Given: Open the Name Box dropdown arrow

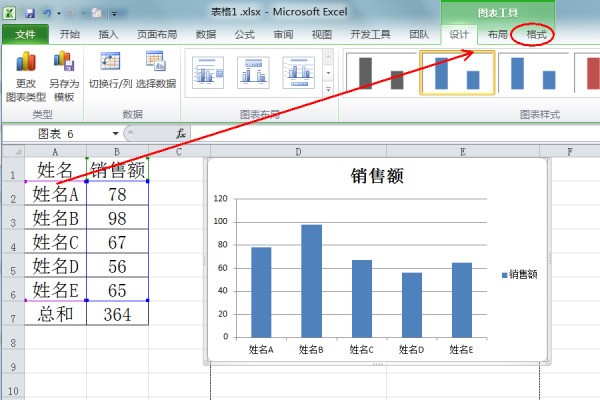Looking at the screenshot, I should 115,134.
